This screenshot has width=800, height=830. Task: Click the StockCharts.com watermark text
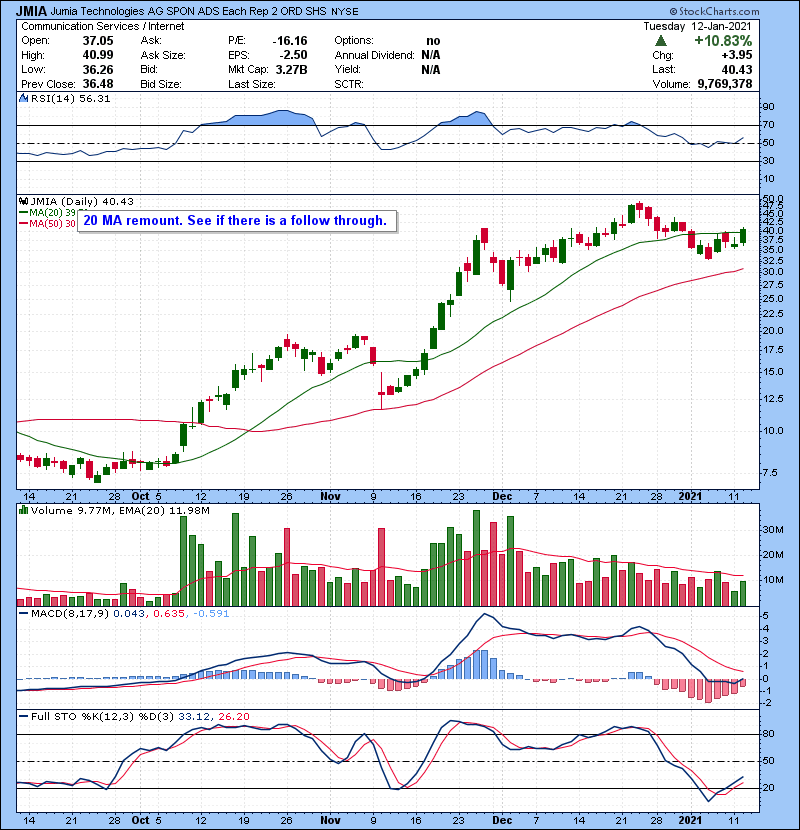(714, 11)
